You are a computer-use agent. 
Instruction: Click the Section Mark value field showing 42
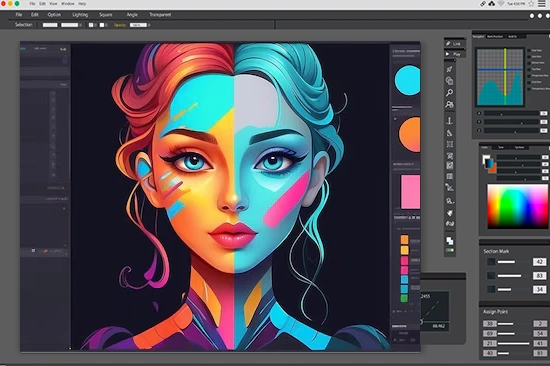point(539,262)
